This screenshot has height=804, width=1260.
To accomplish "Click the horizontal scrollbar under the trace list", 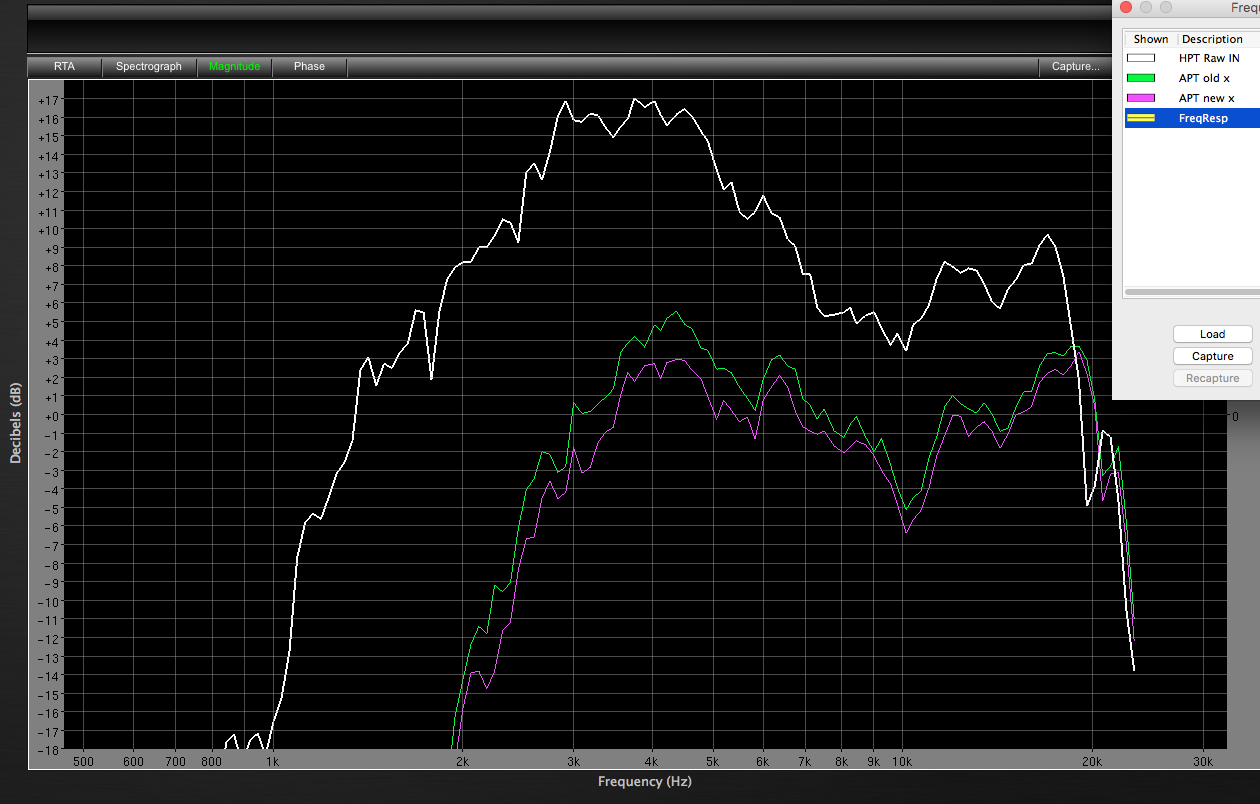I will [x=1191, y=292].
